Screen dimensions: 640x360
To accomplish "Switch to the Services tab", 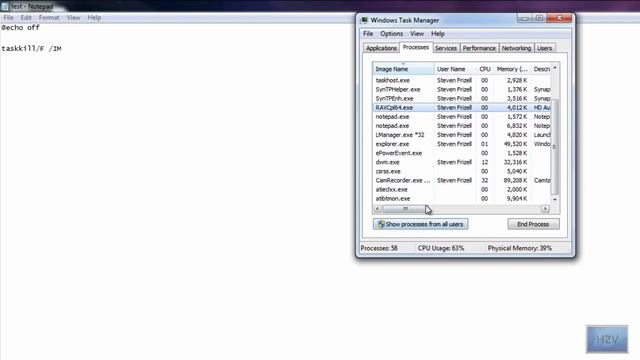I will click(445, 48).
